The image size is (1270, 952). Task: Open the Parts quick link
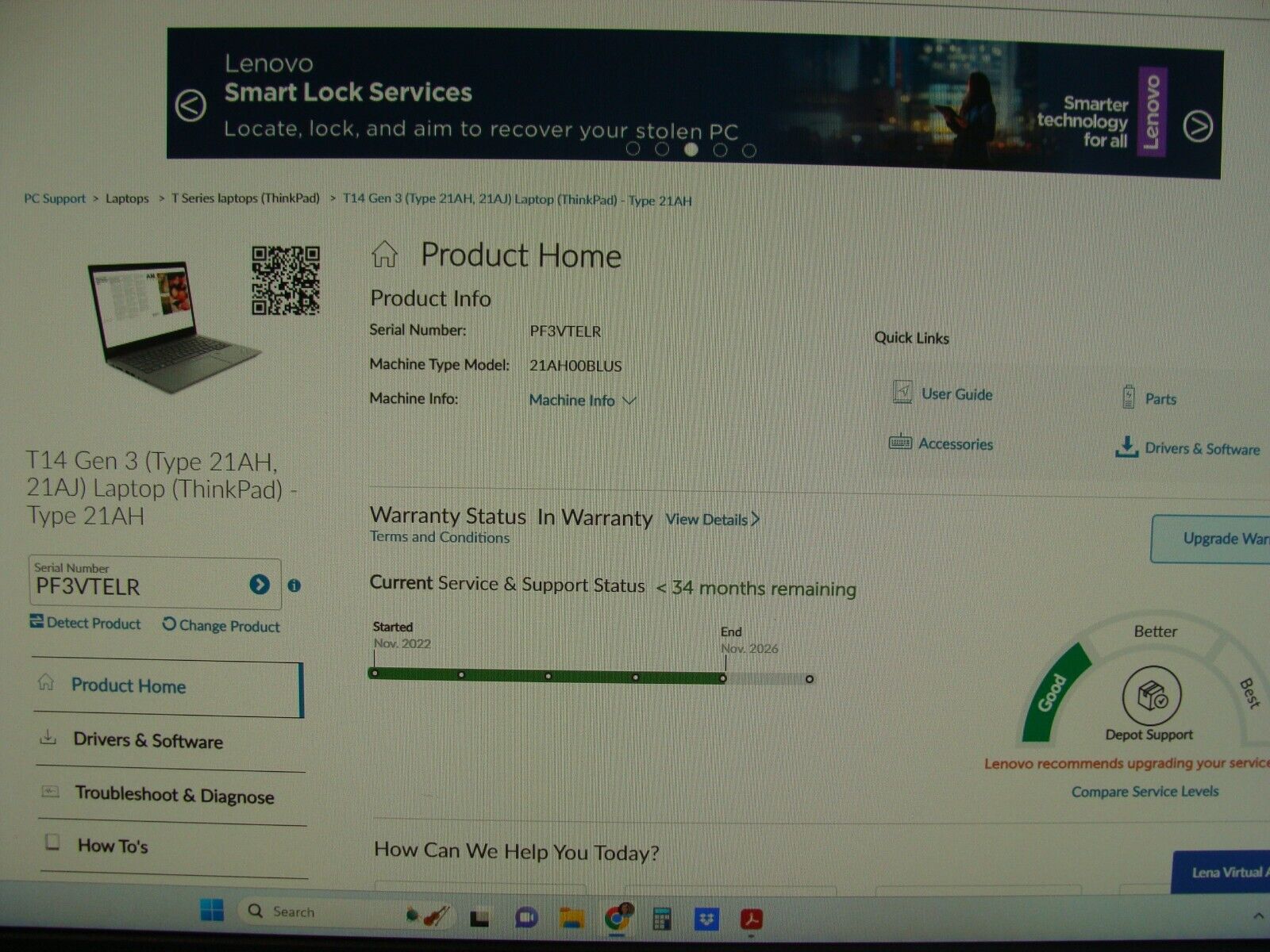[1160, 399]
